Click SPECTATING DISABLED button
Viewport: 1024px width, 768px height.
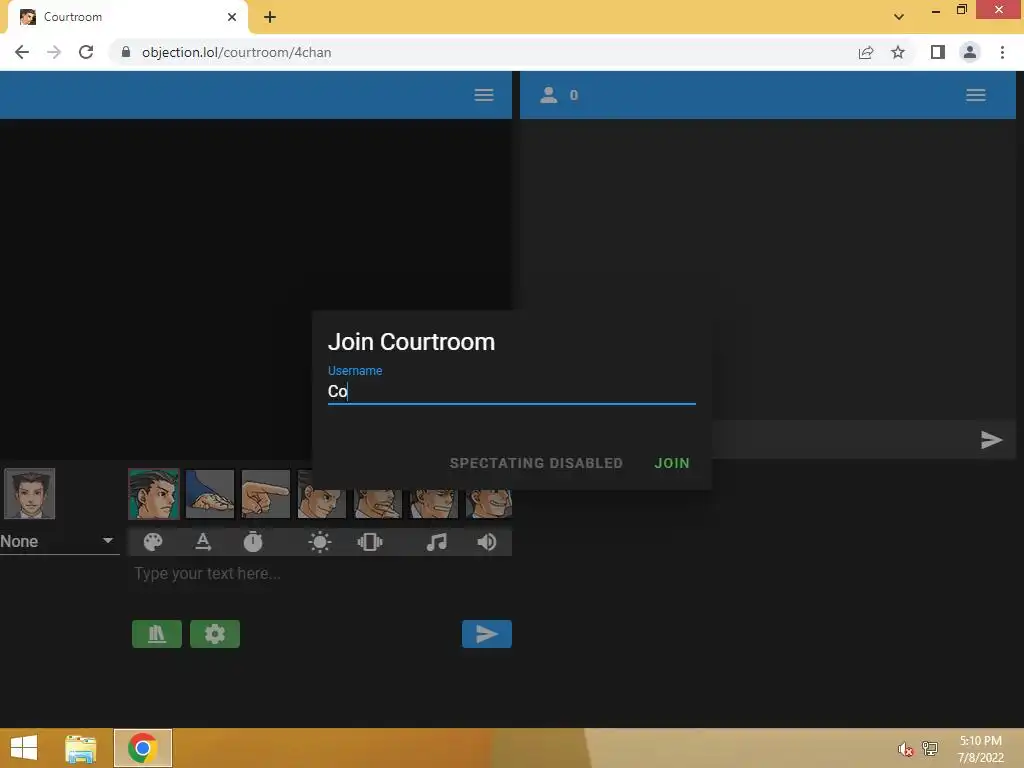536,463
